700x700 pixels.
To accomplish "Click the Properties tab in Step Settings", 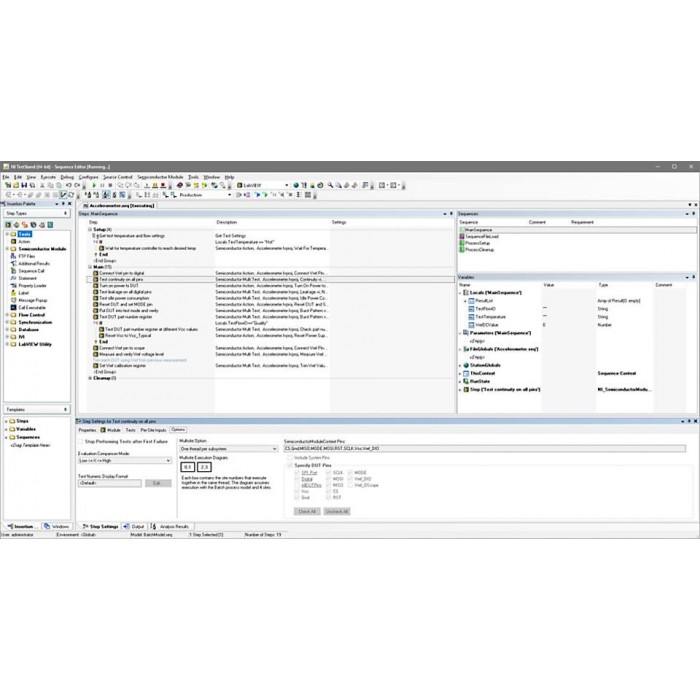I will 87,430.
